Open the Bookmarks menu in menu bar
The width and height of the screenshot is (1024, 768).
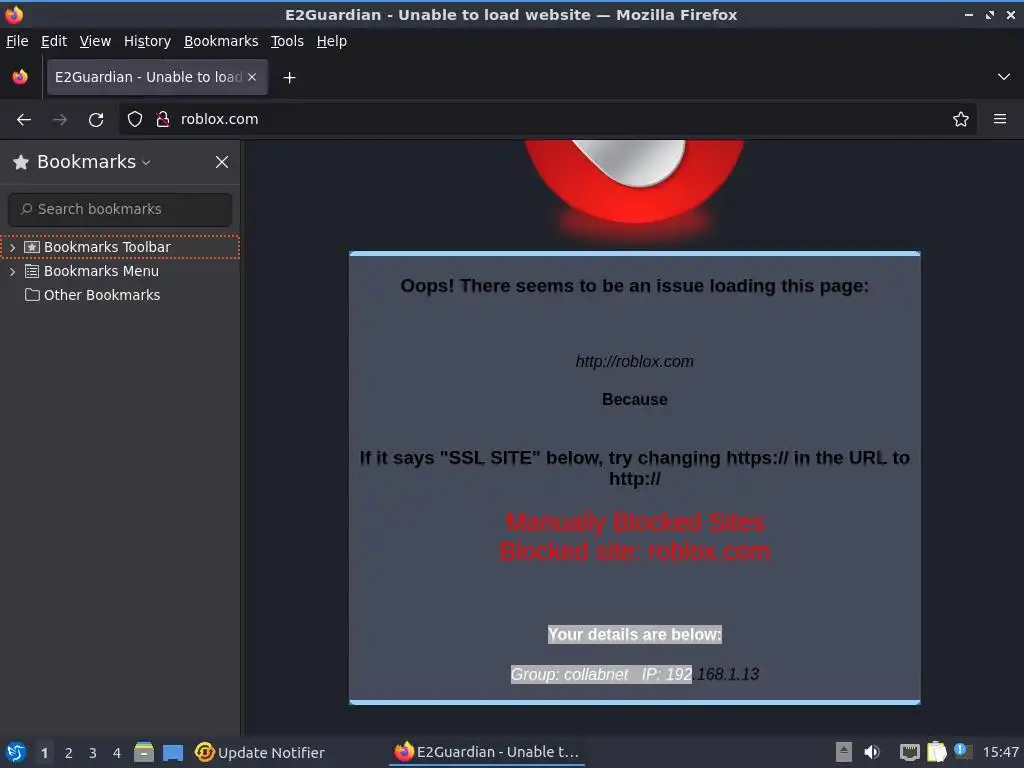point(221,41)
